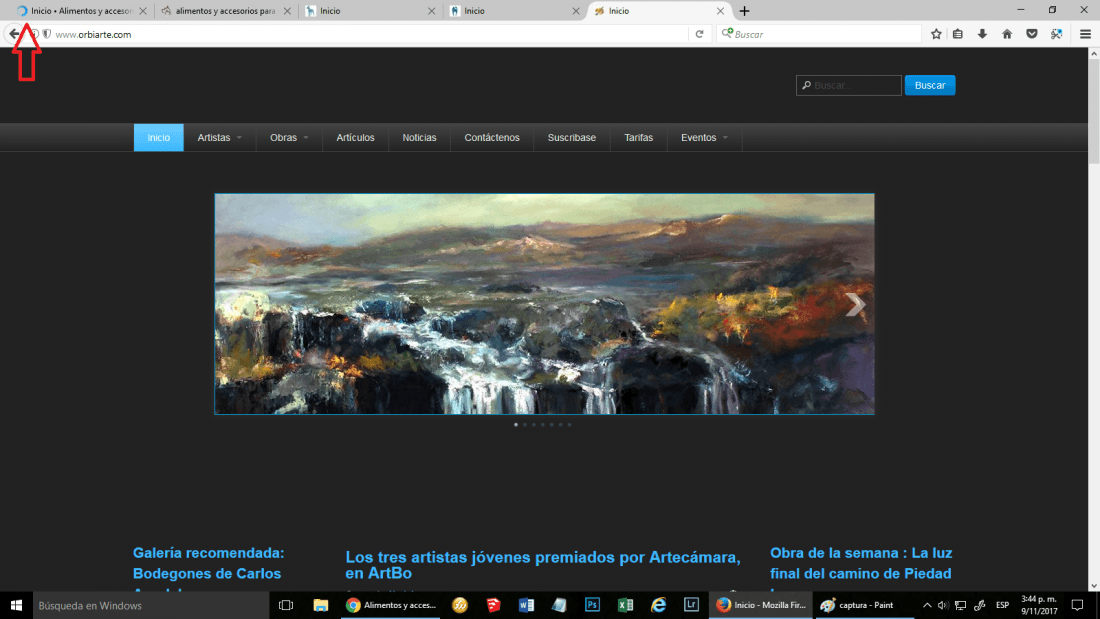The width and height of the screenshot is (1100, 619).
Task: Close the 'Inicio • Alimentos y accesorios' tab
Action: click(x=143, y=11)
